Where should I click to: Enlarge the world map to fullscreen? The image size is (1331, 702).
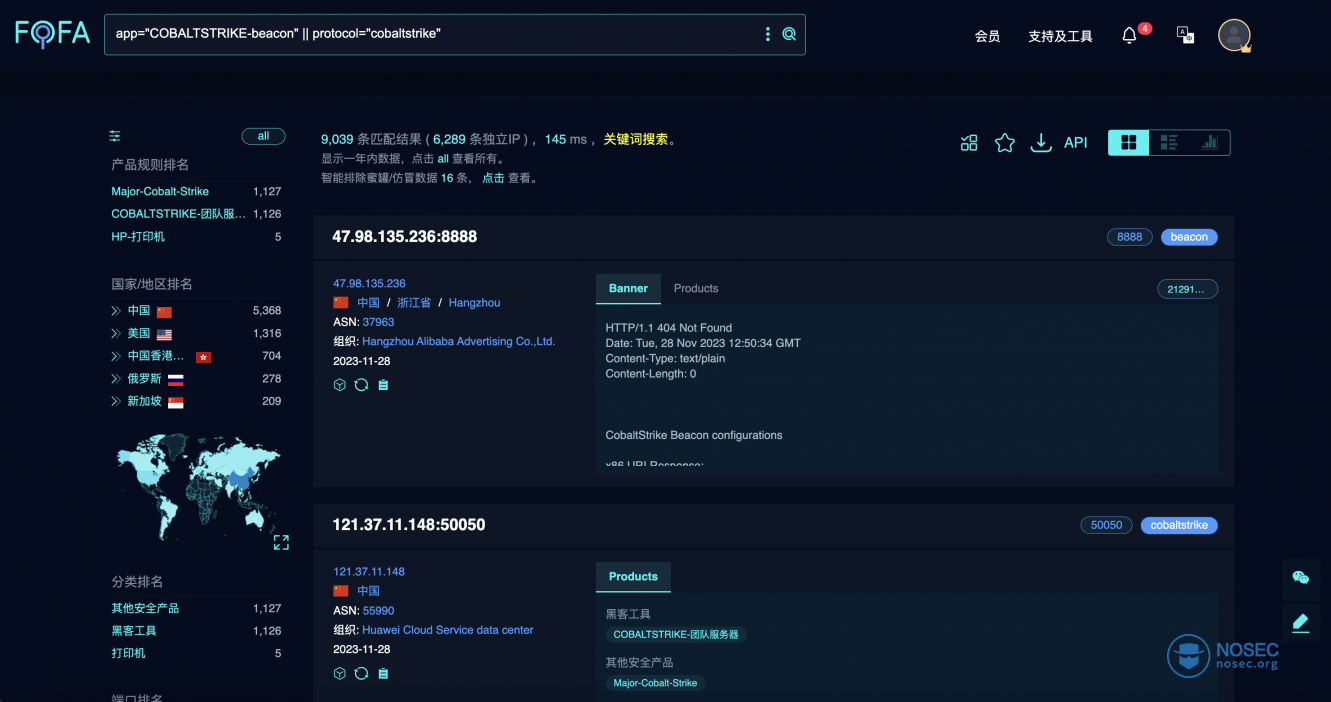(281, 542)
